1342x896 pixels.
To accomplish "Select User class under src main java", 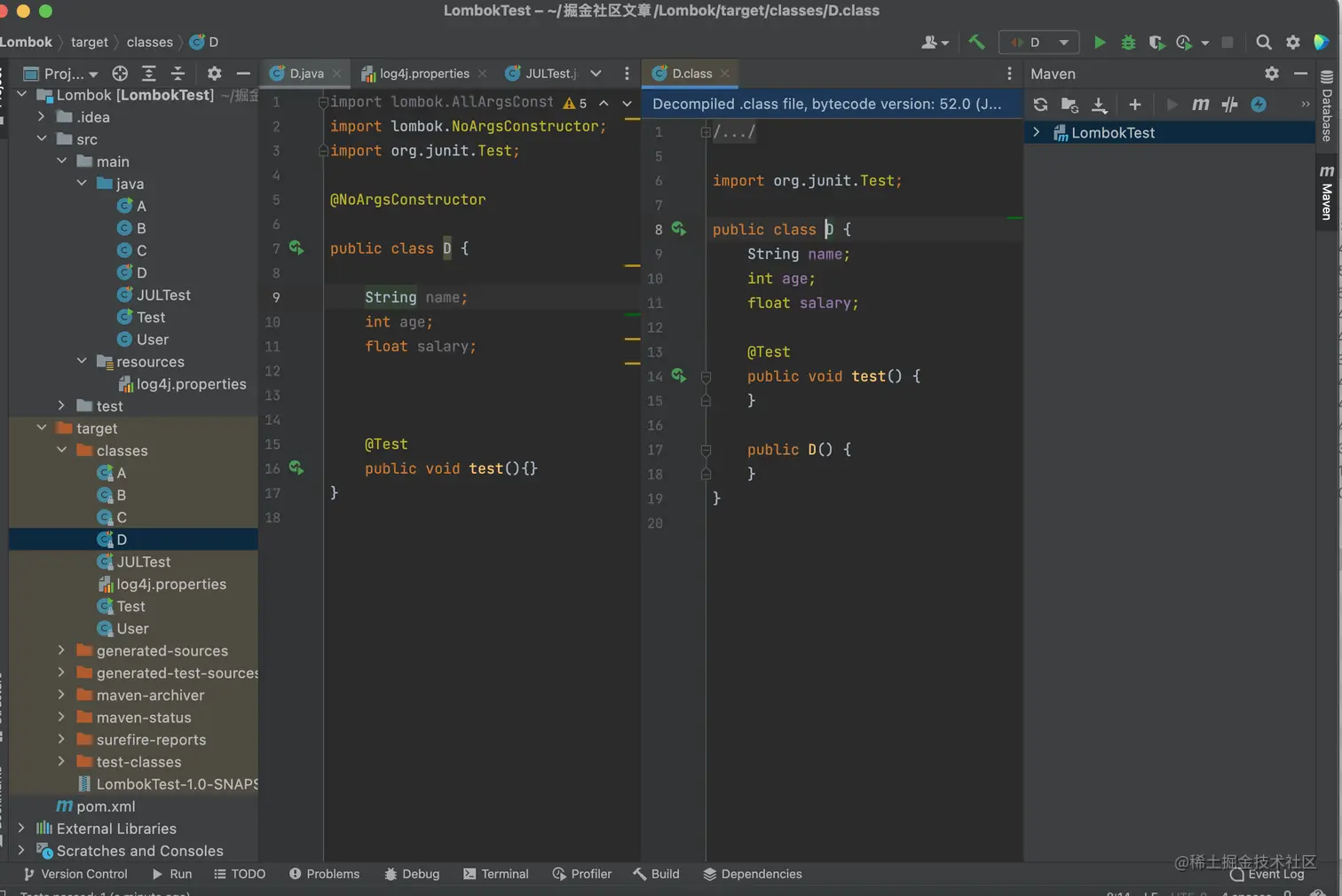I will tap(152, 339).
